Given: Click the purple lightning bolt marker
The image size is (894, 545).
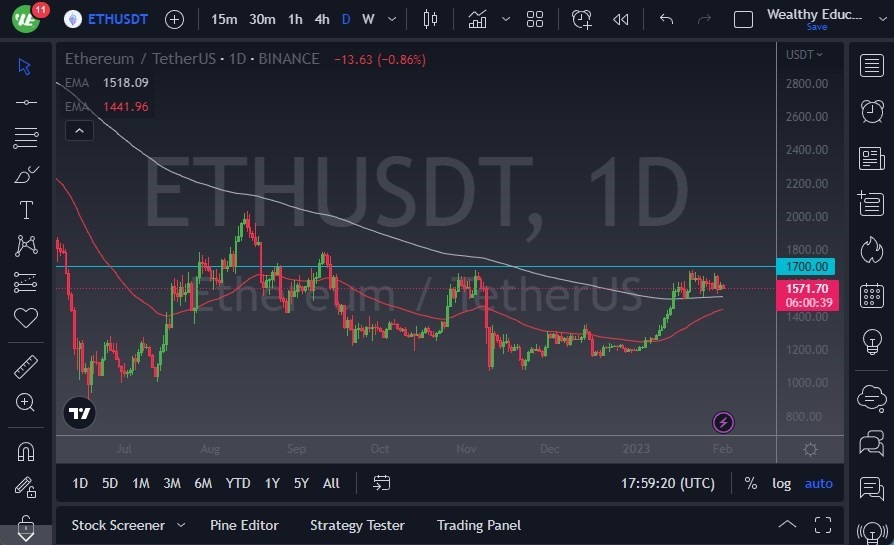Looking at the screenshot, I should pos(724,422).
